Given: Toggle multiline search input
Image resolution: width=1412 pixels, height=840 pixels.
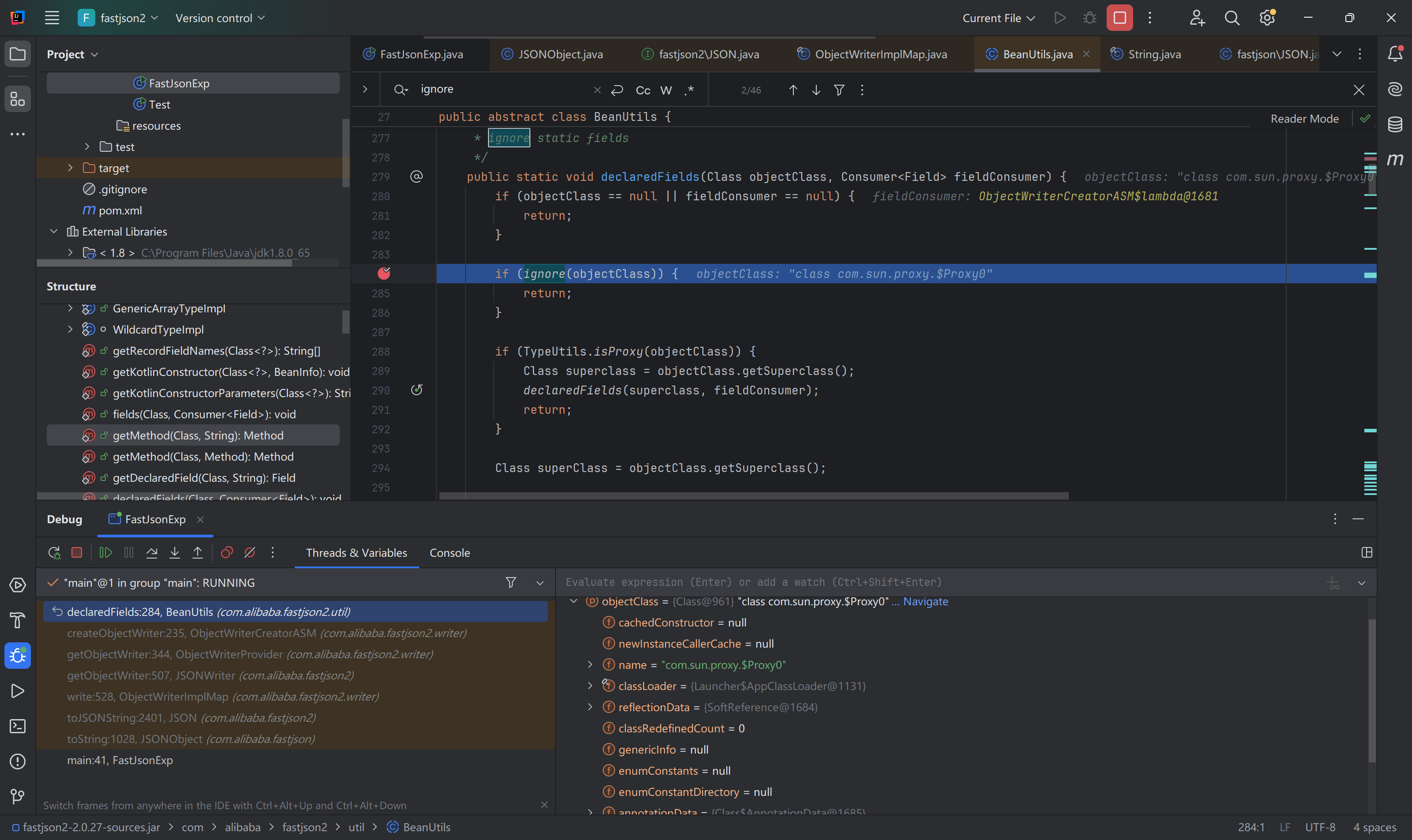Looking at the screenshot, I should pyautogui.click(x=617, y=90).
